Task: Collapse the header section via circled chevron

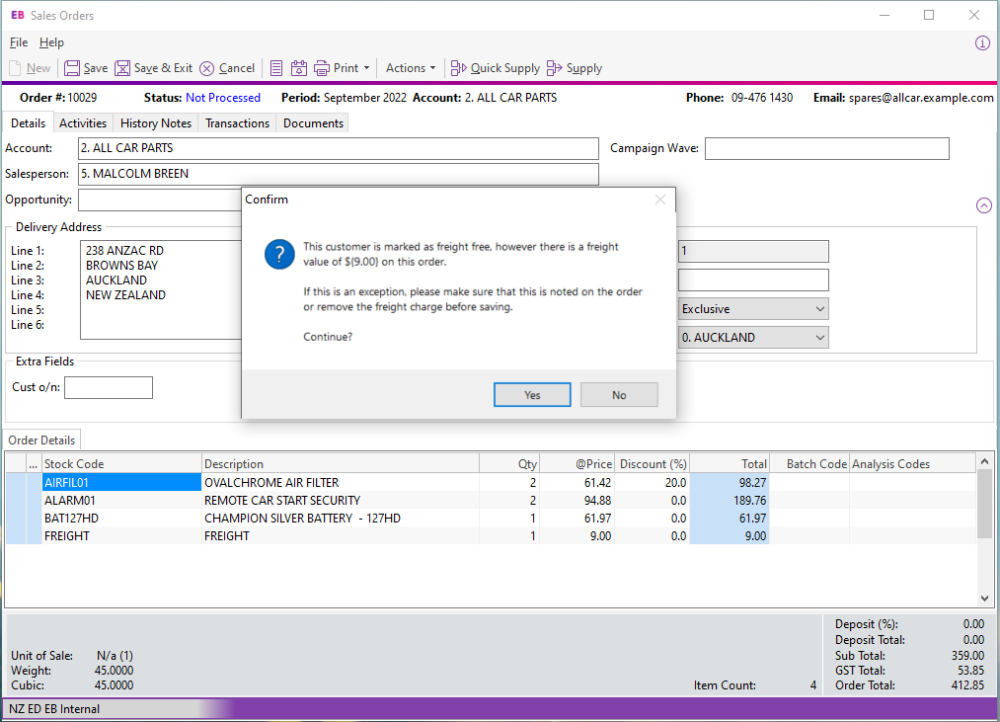Action: tap(983, 204)
